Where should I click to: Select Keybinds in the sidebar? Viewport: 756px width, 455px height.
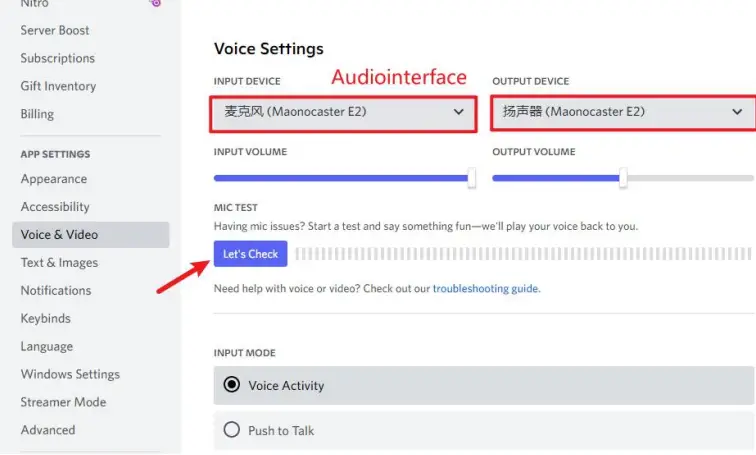point(46,319)
